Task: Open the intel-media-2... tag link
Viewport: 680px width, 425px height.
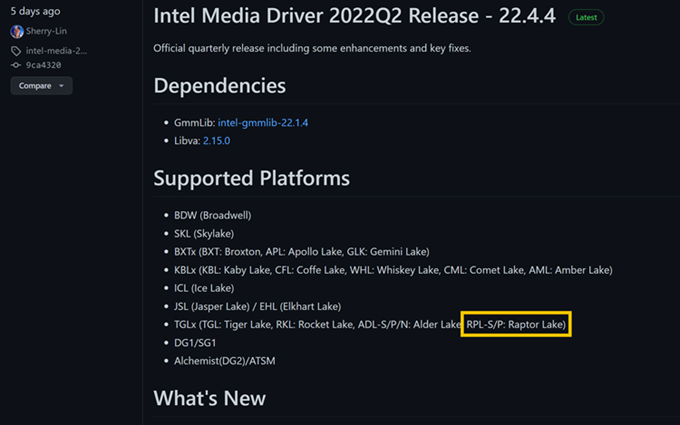Action: click(56, 51)
